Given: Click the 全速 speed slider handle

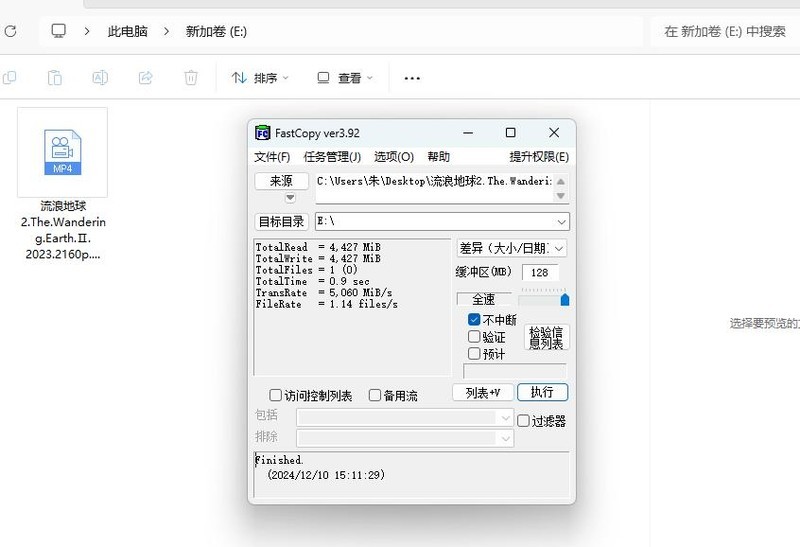Looking at the screenshot, I should [x=565, y=300].
